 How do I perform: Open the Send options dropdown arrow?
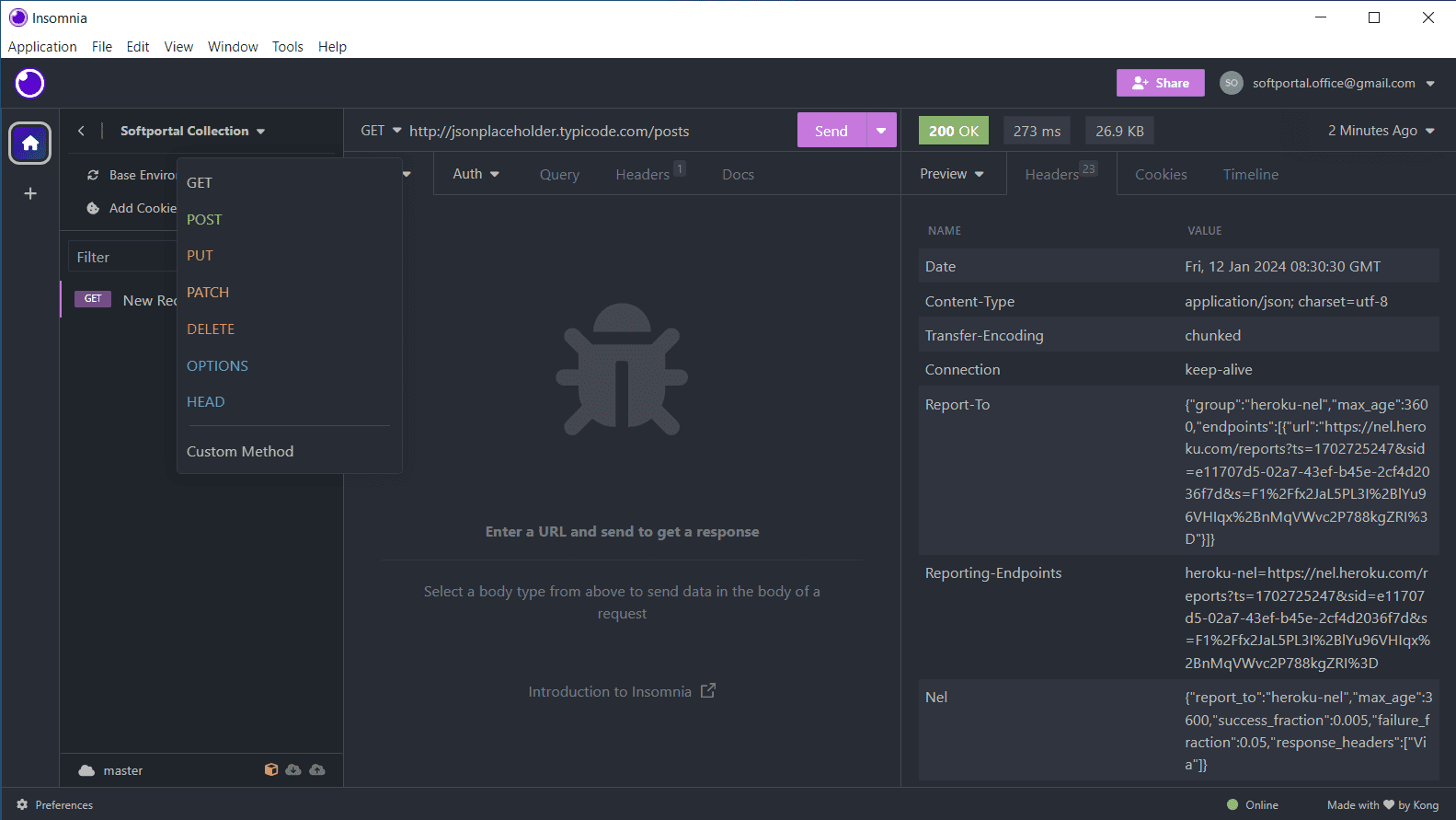point(881,131)
